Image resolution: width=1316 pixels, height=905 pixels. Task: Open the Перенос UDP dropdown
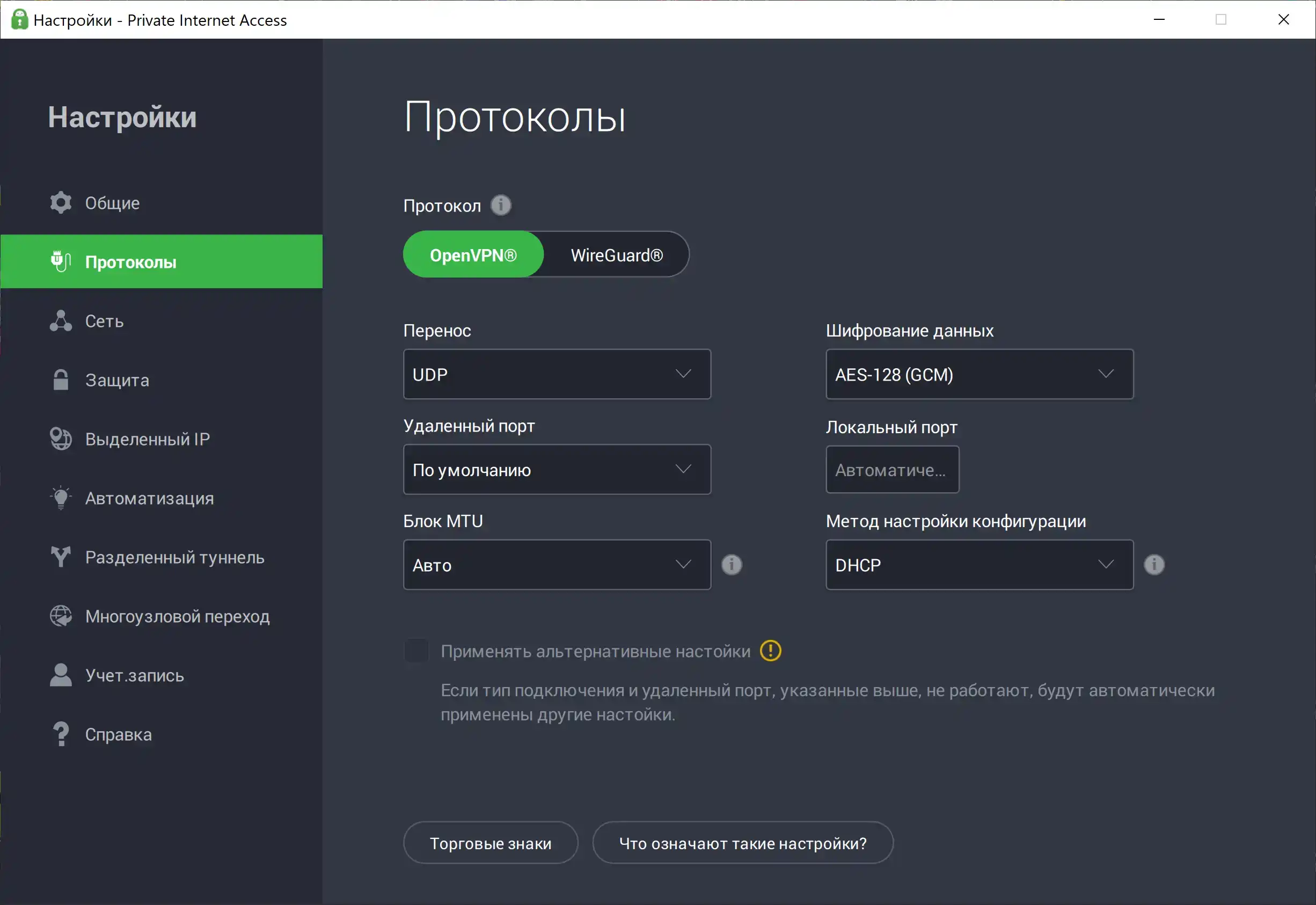[557, 374]
